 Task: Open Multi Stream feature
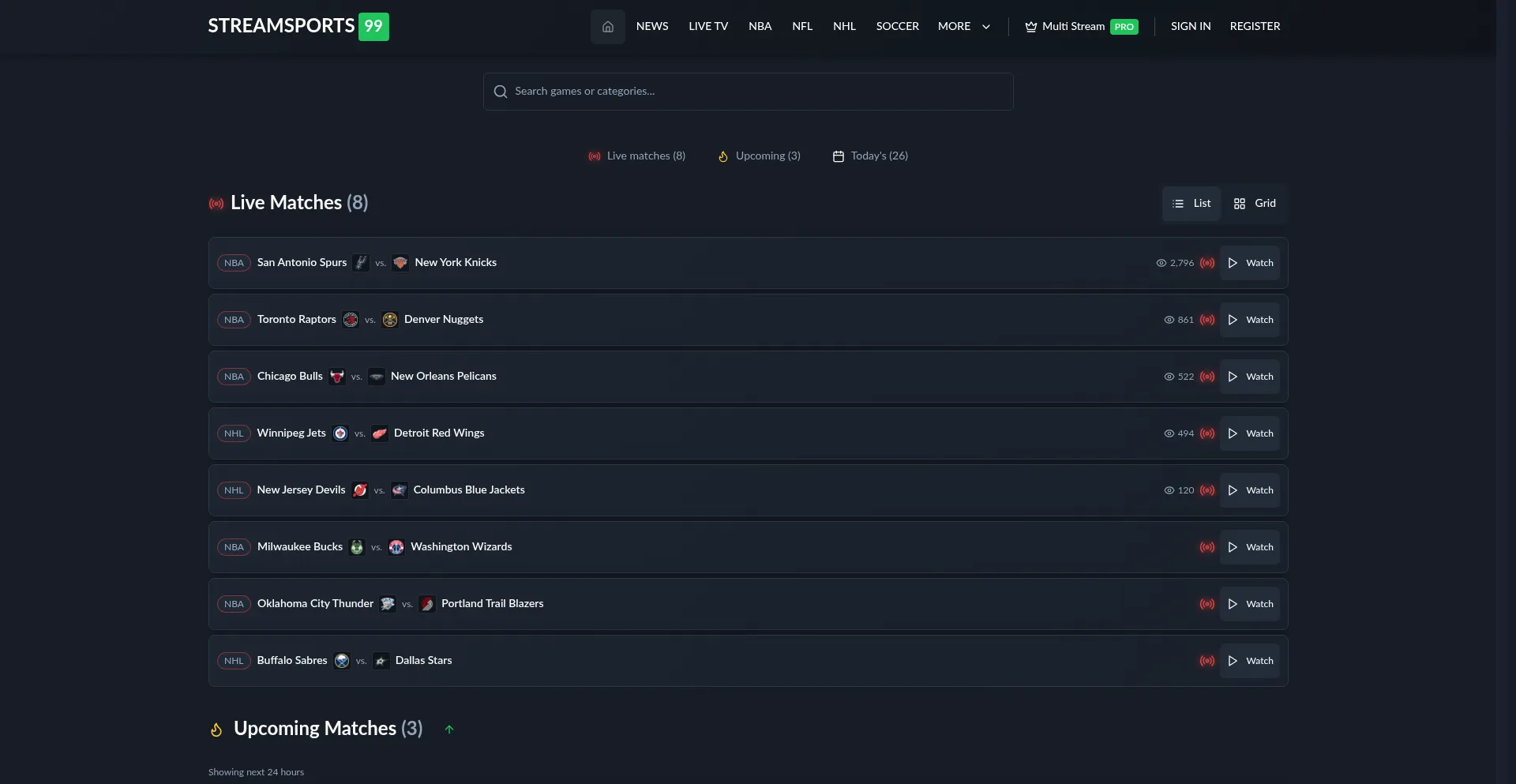coord(1081,27)
